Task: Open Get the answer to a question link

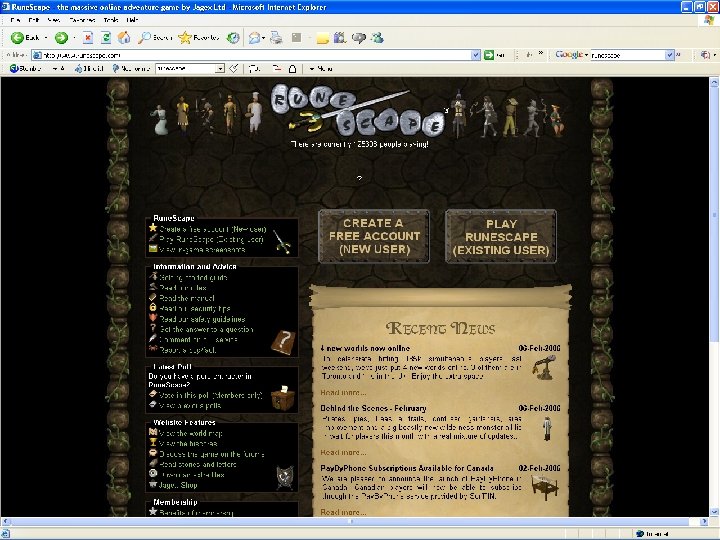Action: (206, 329)
